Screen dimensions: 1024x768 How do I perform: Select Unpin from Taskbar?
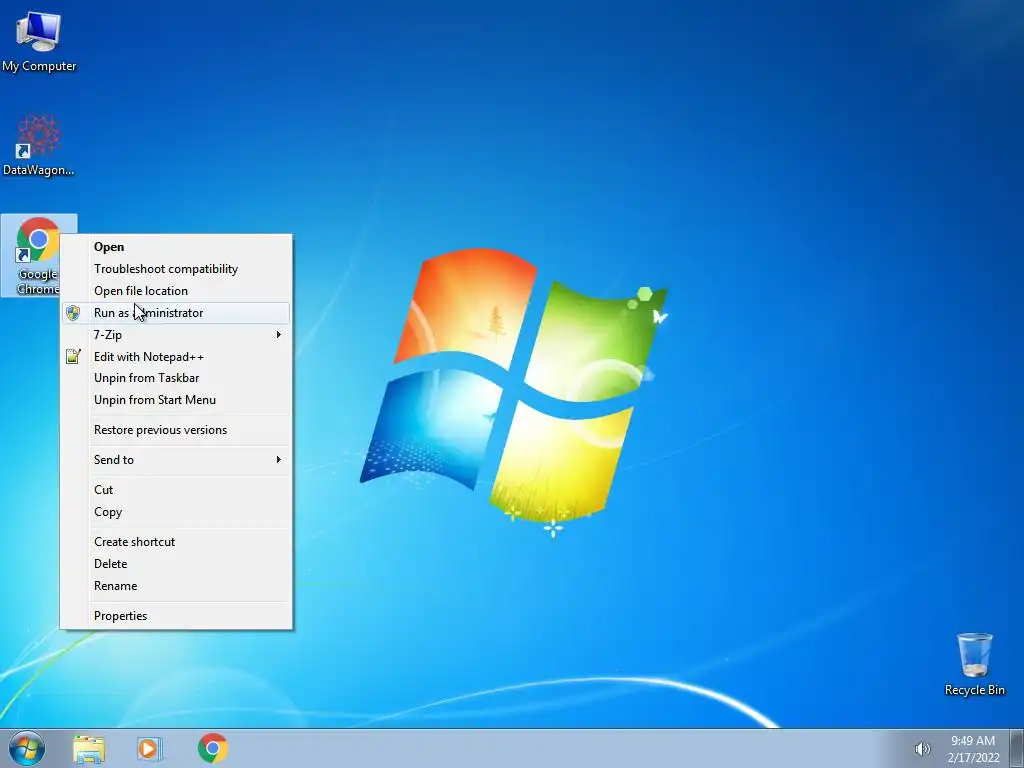(176, 378)
